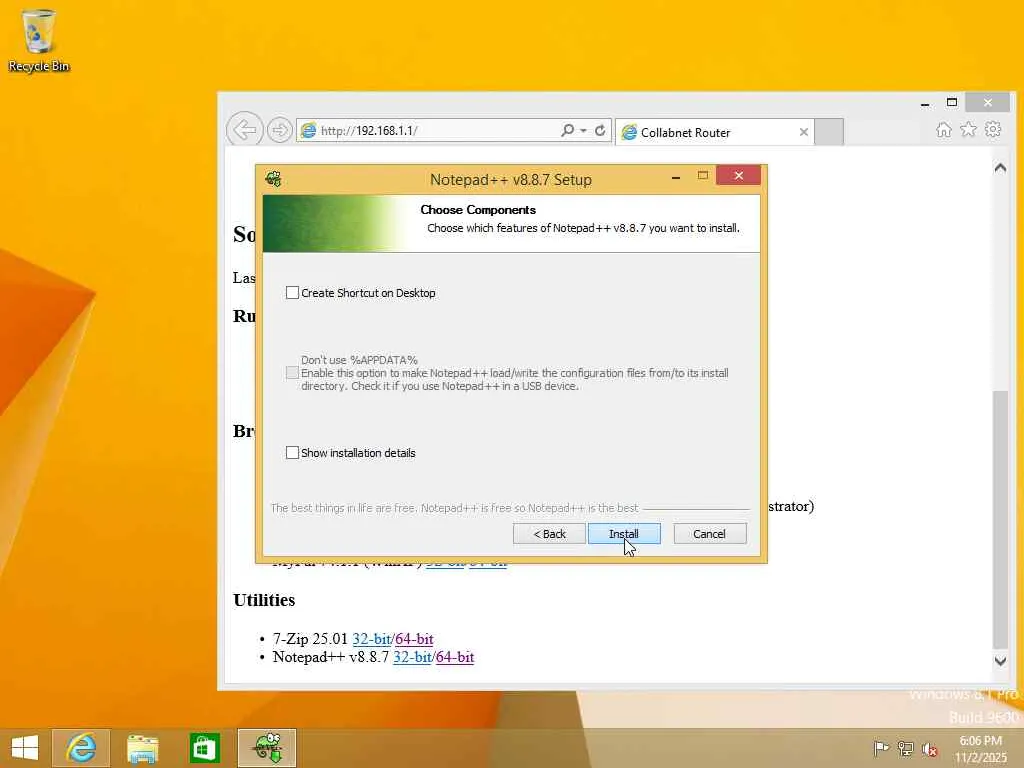This screenshot has width=1024, height=768.
Task: Download 7-Zip 25.01 64-bit link
Action: tap(414, 639)
